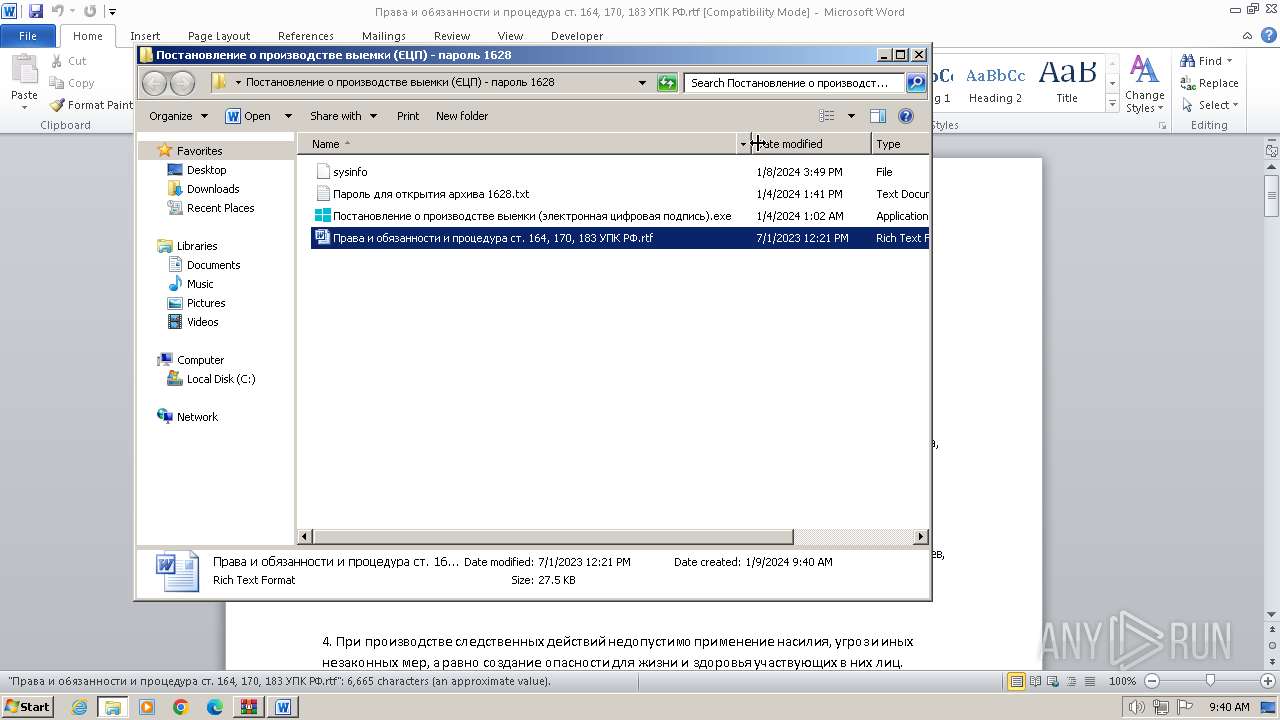Open Explorer help icon
This screenshot has height=720, width=1280.
point(906,116)
